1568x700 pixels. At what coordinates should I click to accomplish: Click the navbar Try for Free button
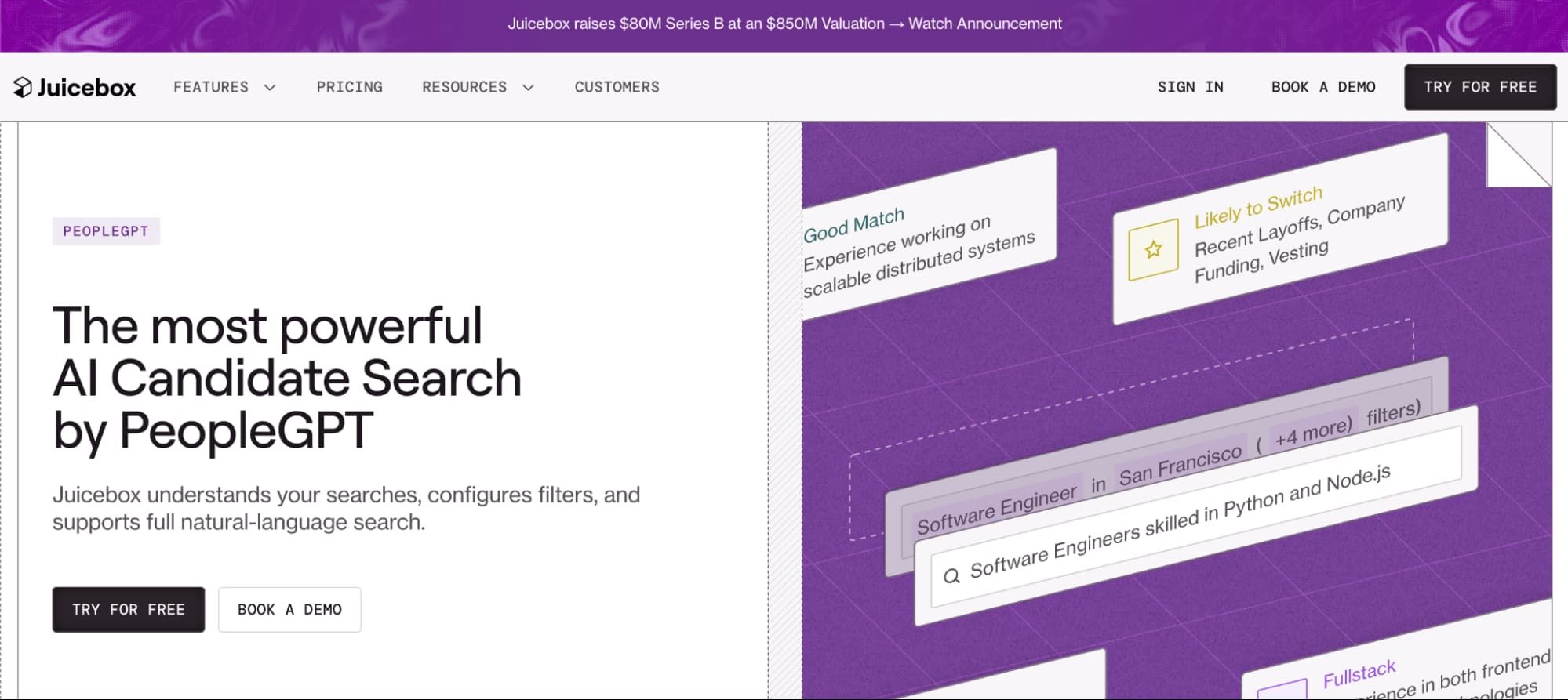(x=1480, y=87)
